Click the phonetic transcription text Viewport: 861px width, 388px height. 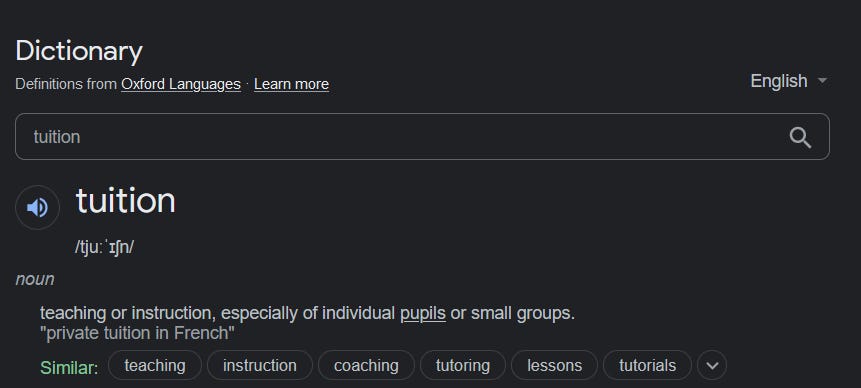104,247
